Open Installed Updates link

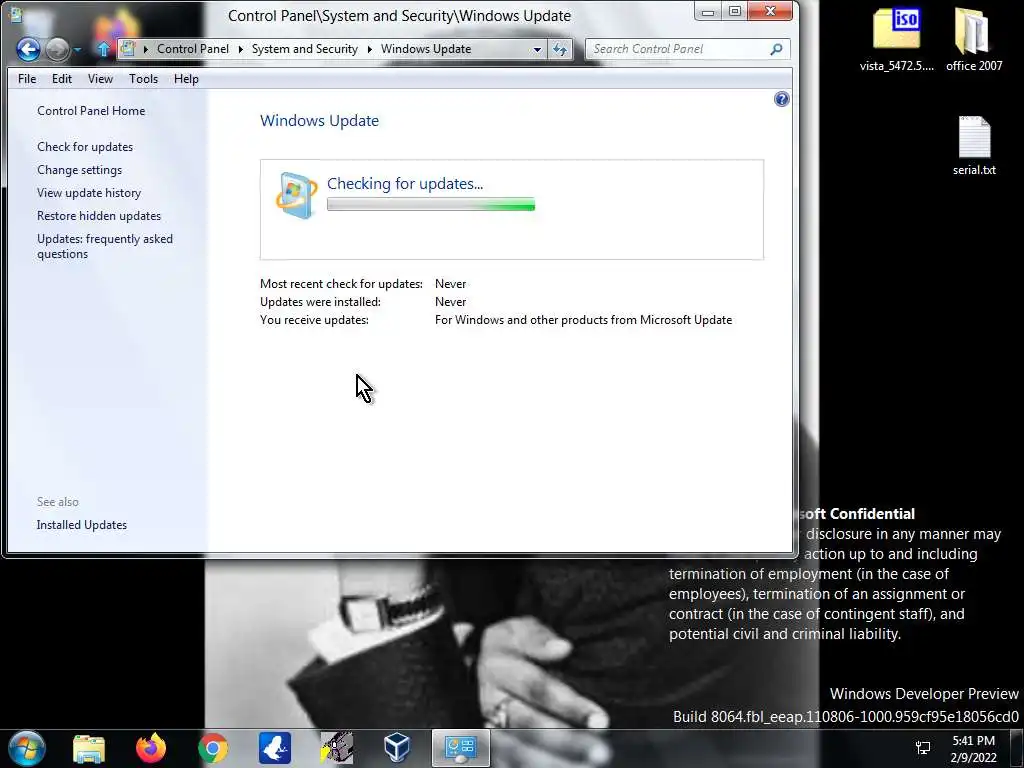click(x=82, y=525)
